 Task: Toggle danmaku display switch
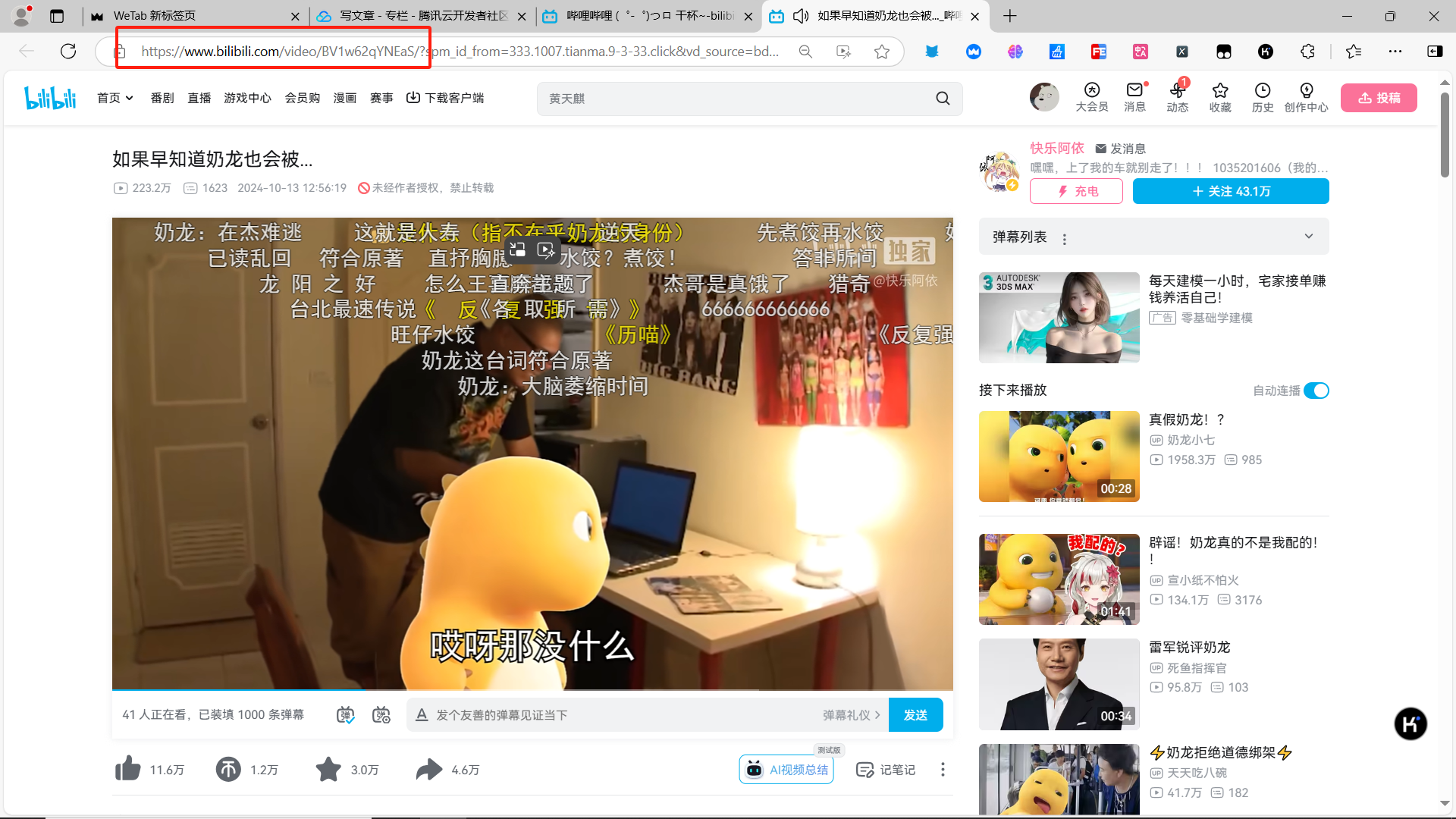345,715
